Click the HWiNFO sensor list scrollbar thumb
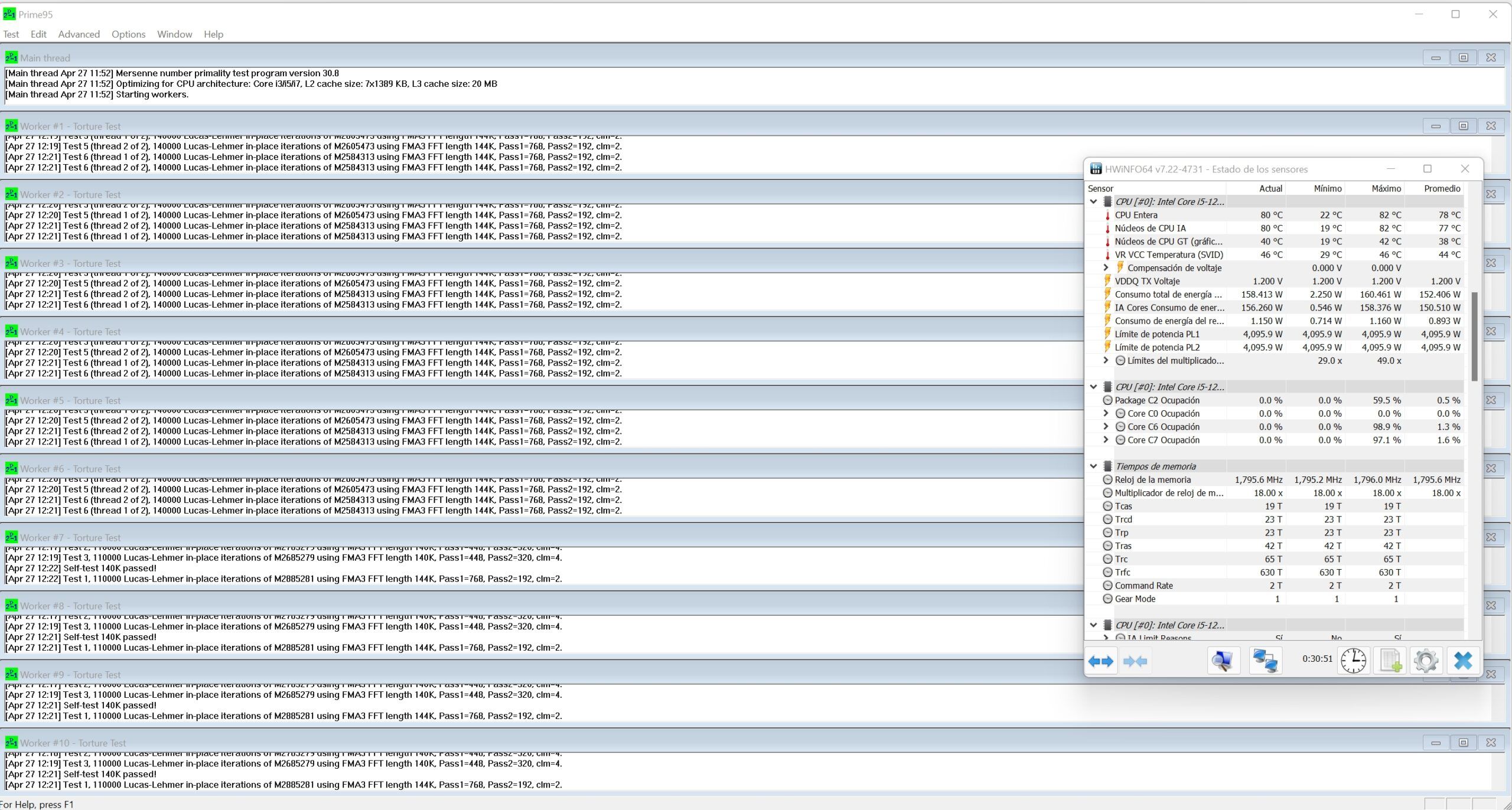Screen dimensions: 1512x810 coord(1474,337)
